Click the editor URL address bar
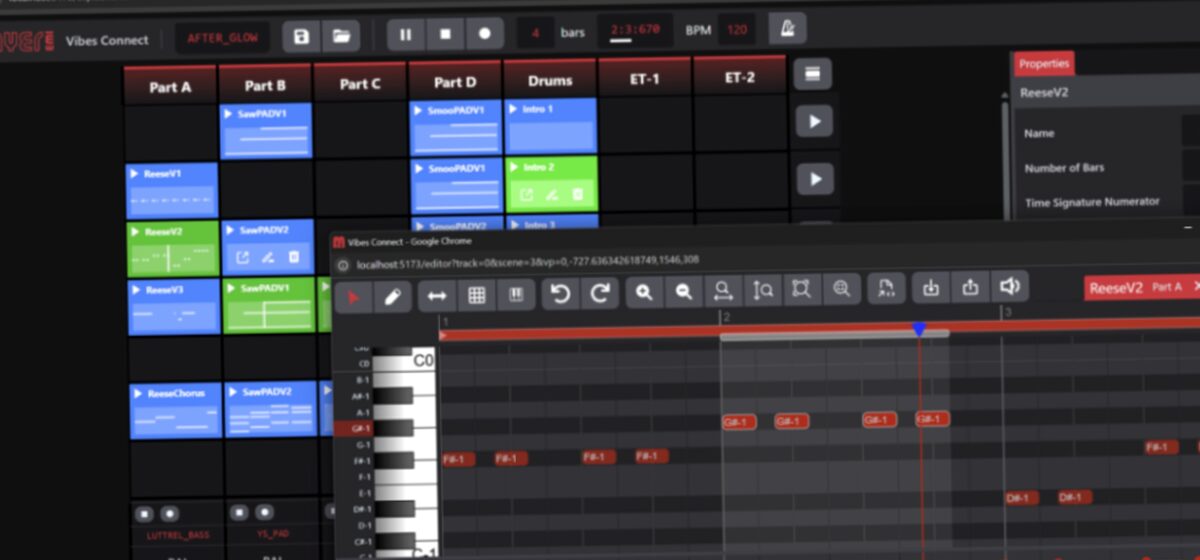The image size is (1200, 560). (x=526, y=261)
